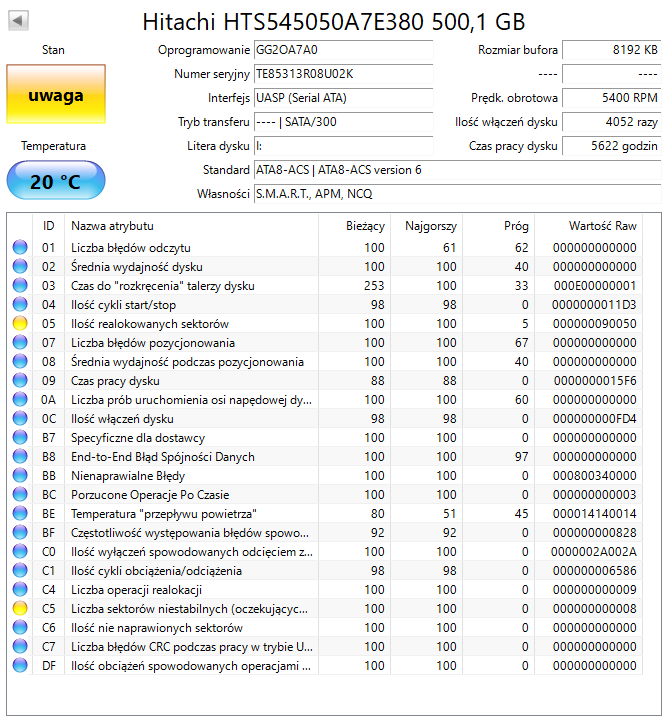Screen dimensions: 670x723
Task: Click the Tryb transferu field SATA/300
Action: [344, 122]
